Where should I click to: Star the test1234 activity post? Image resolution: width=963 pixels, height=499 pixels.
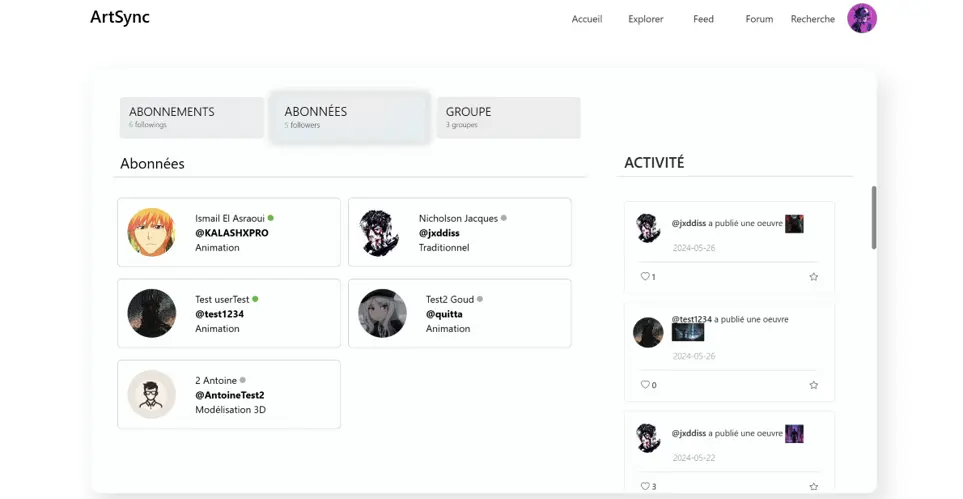tap(813, 385)
